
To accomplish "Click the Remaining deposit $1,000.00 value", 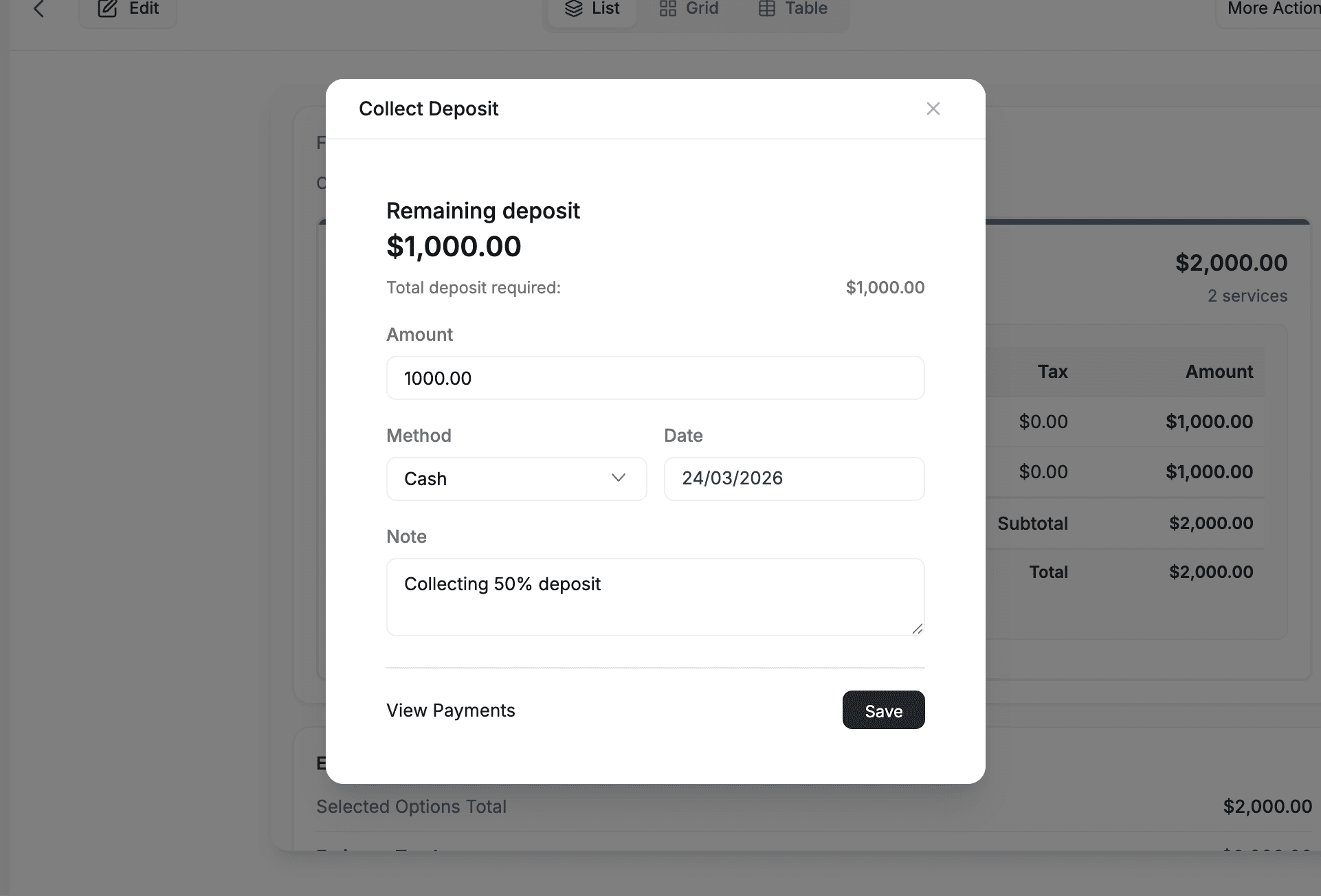I will pos(454,246).
